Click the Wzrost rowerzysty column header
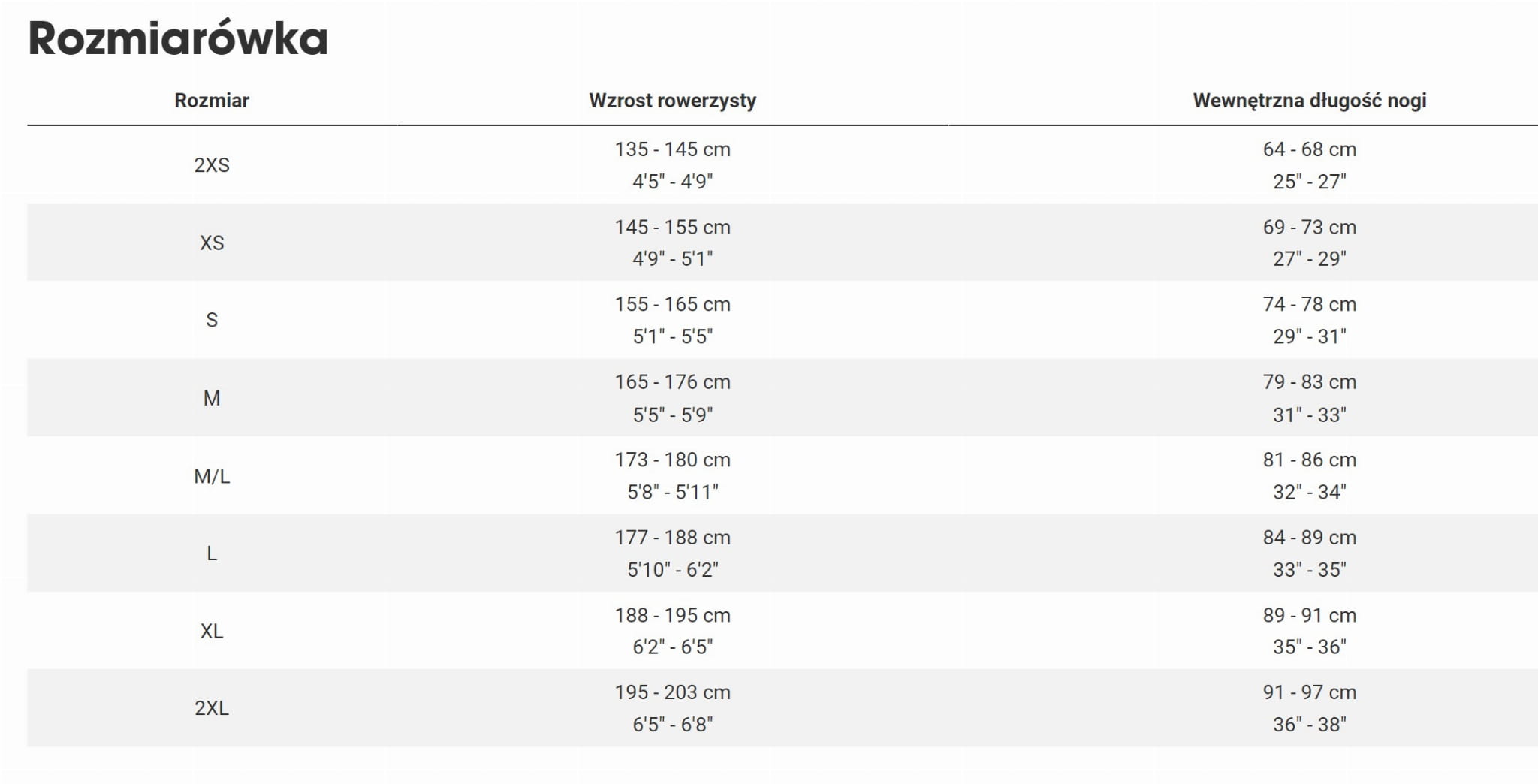Image resolution: width=1538 pixels, height=784 pixels. [672, 101]
